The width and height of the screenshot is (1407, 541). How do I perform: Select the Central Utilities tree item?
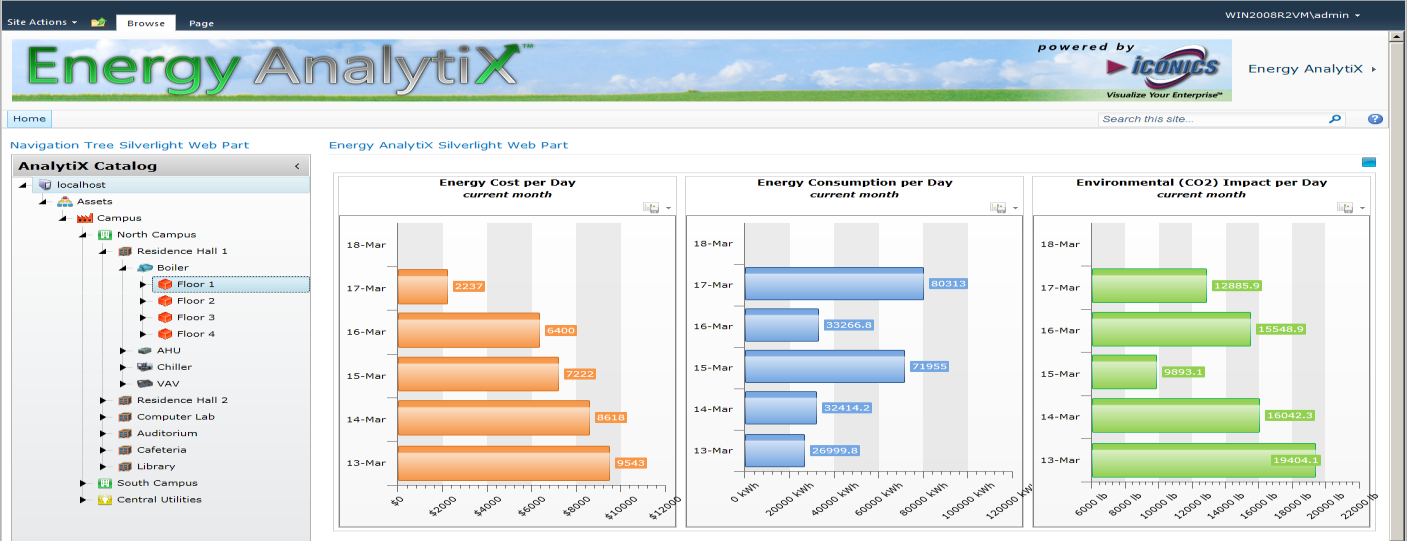click(x=159, y=499)
